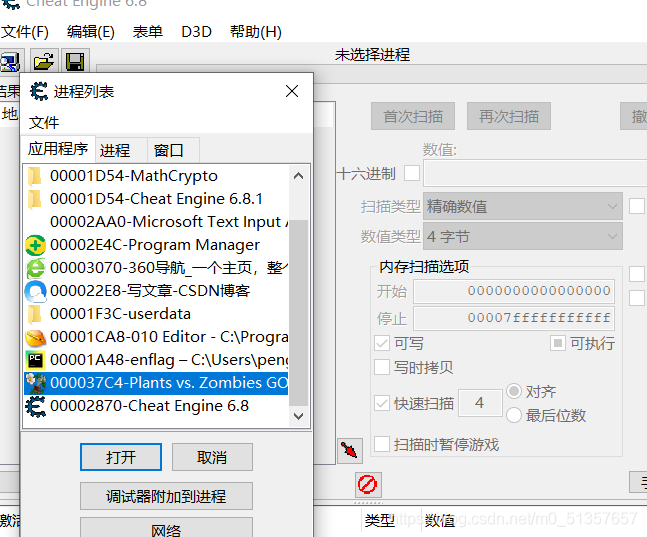Click the open file folder toolbar icon
The width and height of the screenshot is (647, 537).
point(44,62)
